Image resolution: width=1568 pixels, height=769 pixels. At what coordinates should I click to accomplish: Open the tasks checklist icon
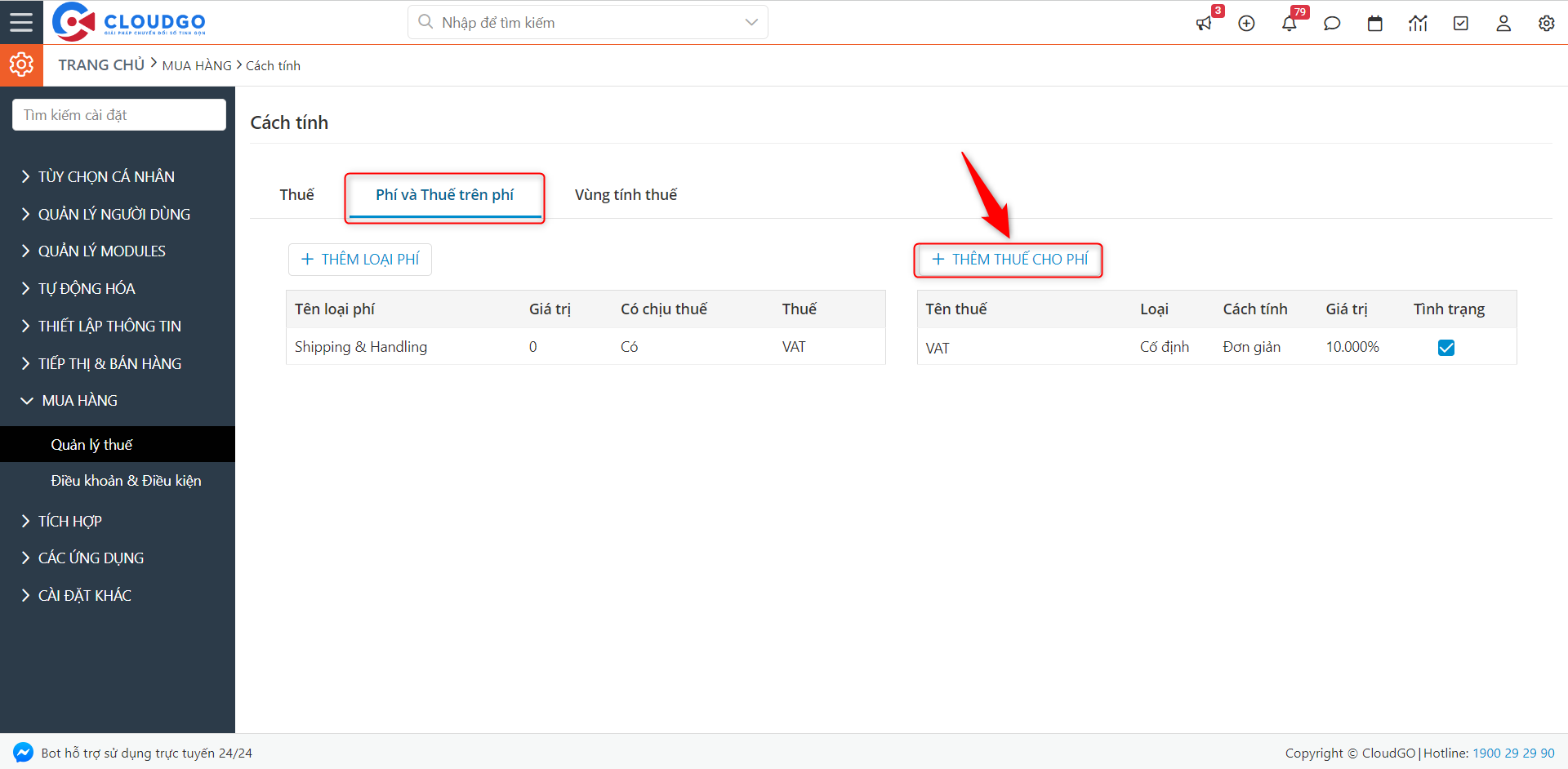click(x=1461, y=24)
